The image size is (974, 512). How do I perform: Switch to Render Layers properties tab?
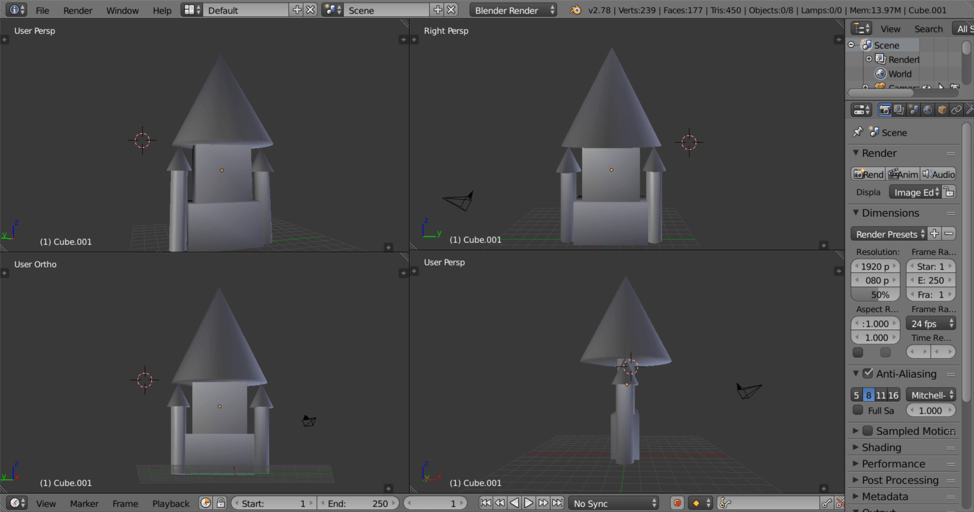899,110
